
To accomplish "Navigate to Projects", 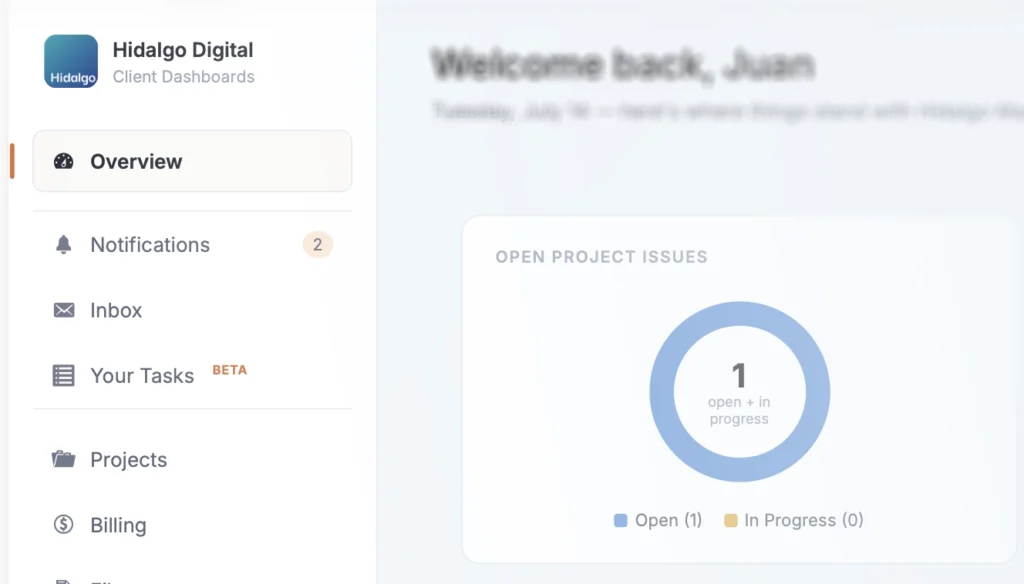I will (192, 459).
